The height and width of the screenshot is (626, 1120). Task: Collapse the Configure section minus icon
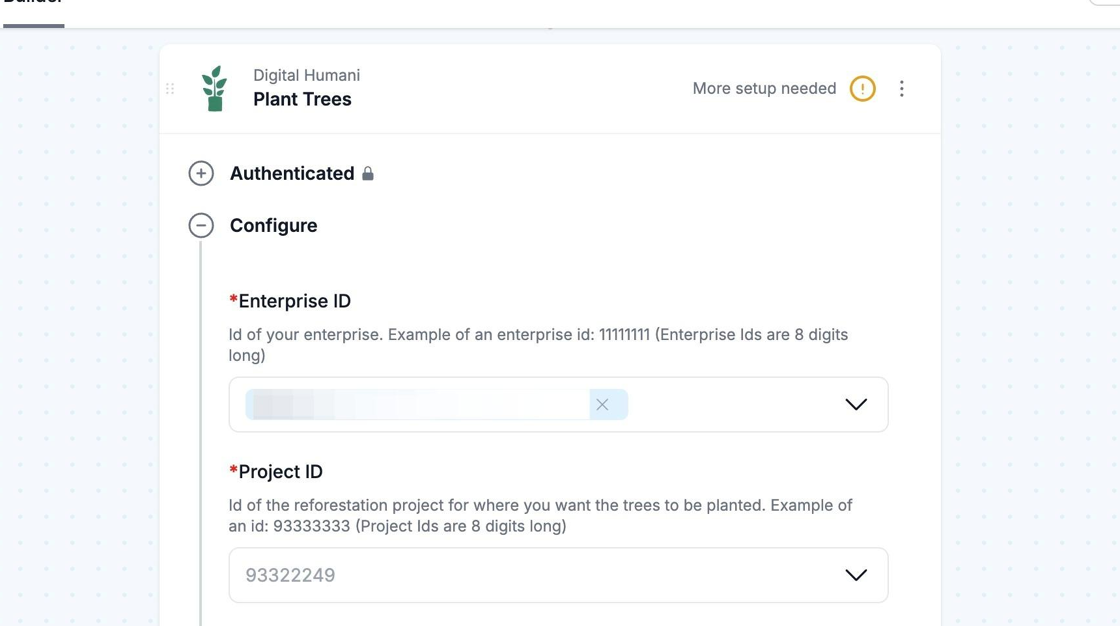click(x=201, y=225)
